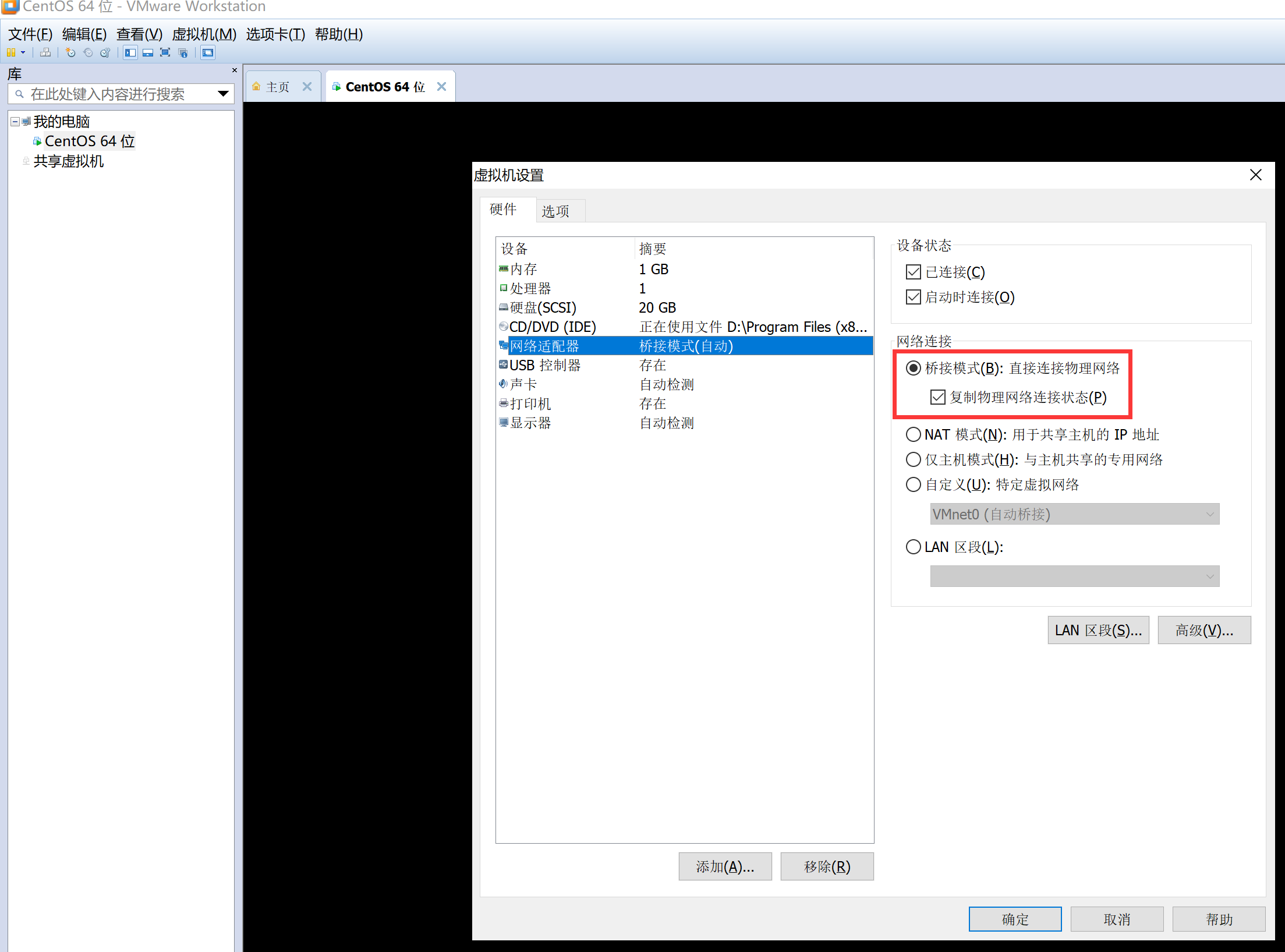The width and height of the screenshot is (1285, 952).
Task: Suspend the virtual machine
Action: tap(12, 52)
